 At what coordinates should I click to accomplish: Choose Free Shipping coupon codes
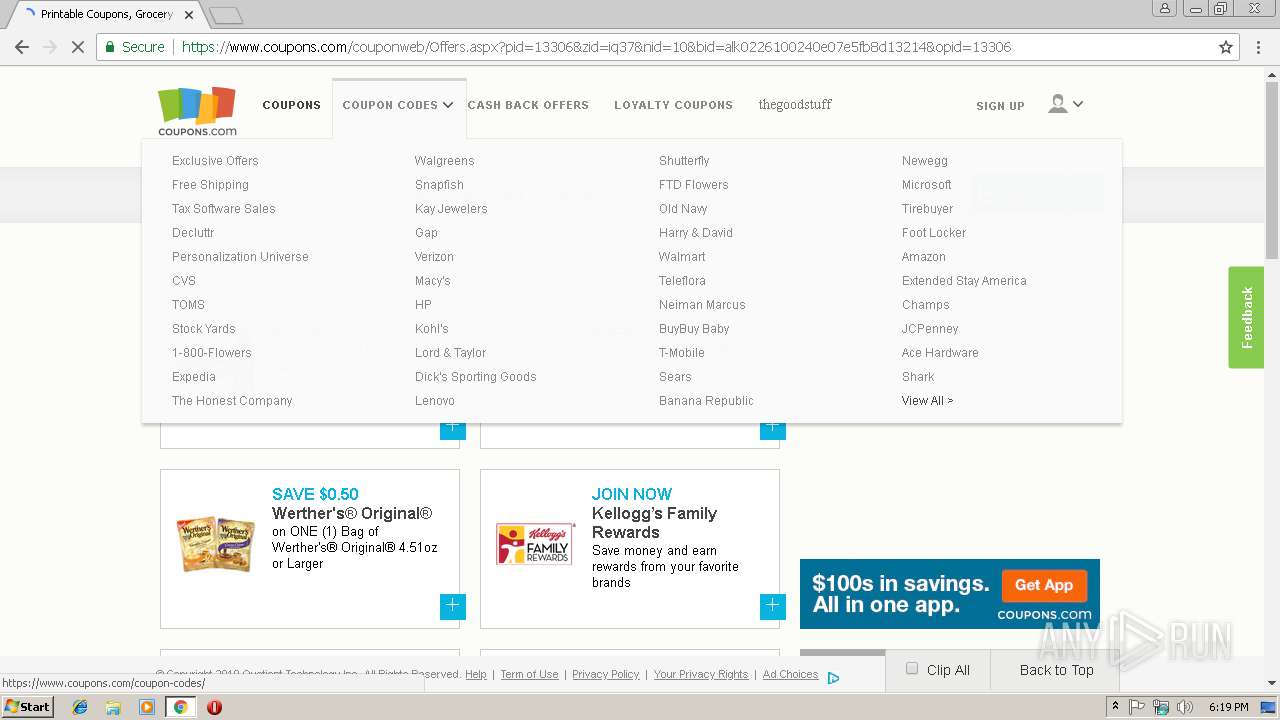tap(210, 185)
